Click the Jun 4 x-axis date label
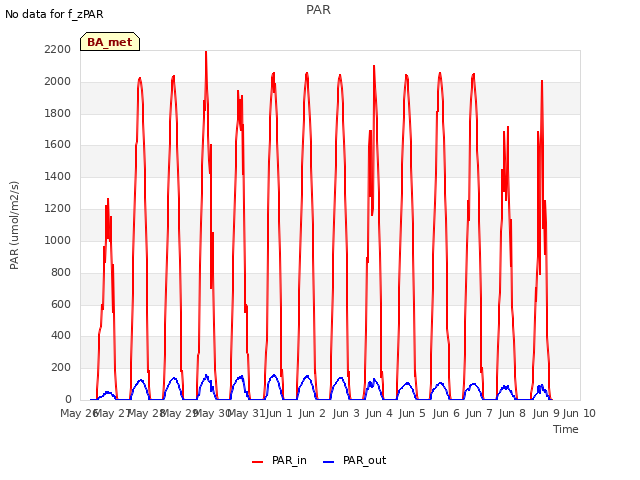The width and height of the screenshot is (640, 480). pyautogui.click(x=379, y=413)
